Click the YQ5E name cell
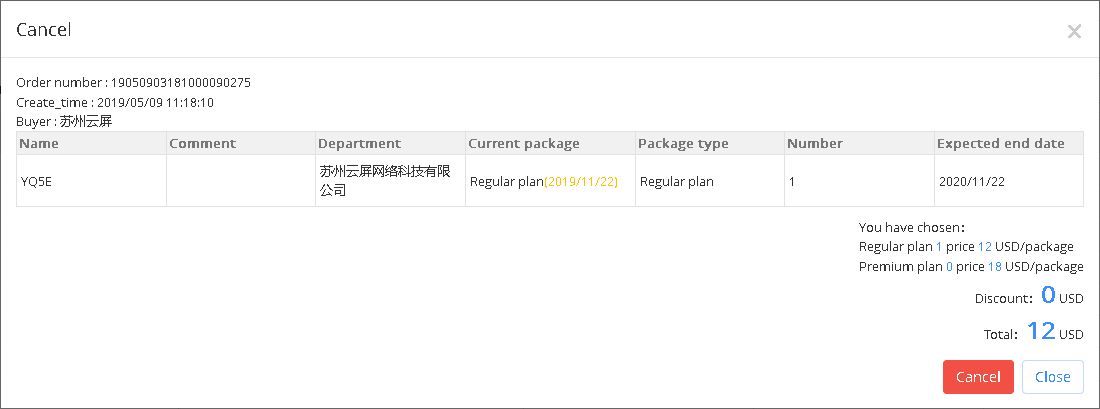The height and width of the screenshot is (409, 1100). point(91,181)
